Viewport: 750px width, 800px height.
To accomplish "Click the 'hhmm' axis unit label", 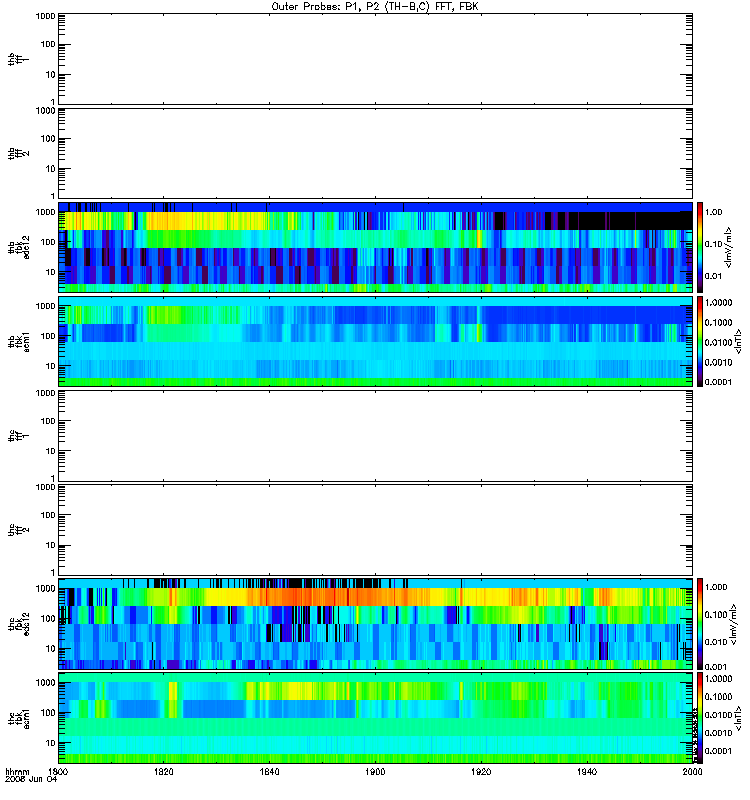I will [17, 772].
